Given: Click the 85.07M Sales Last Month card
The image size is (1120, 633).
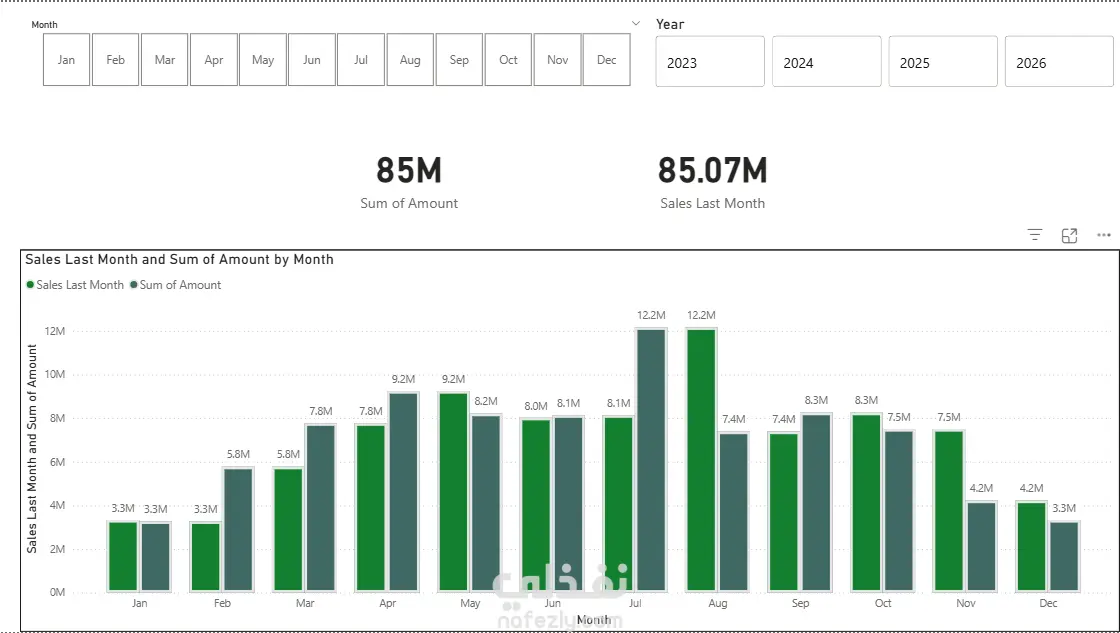Looking at the screenshot, I should [x=712, y=182].
